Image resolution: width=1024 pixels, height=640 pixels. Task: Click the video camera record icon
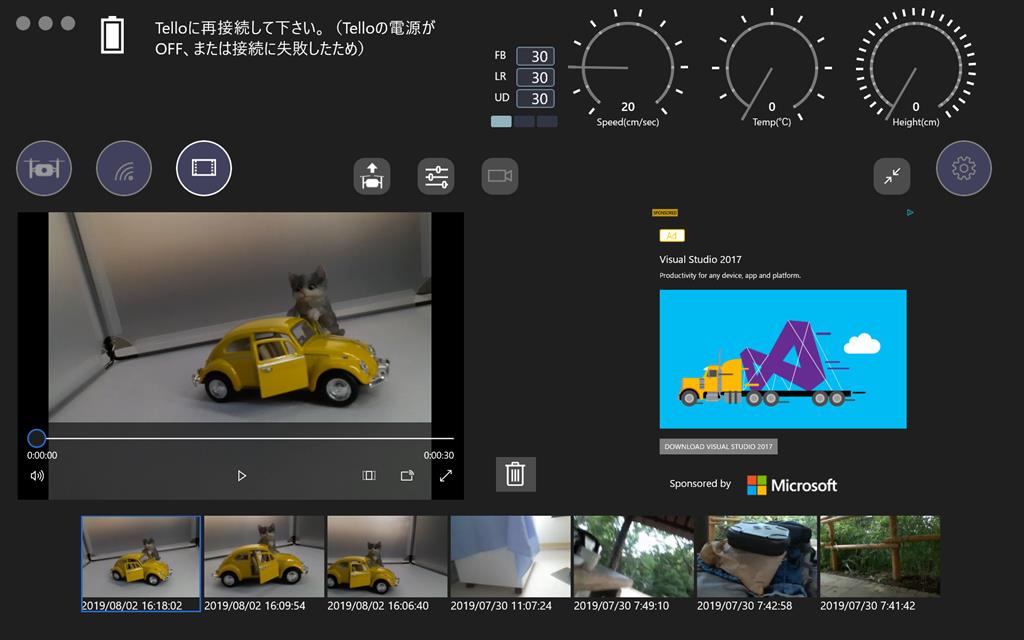click(x=500, y=177)
